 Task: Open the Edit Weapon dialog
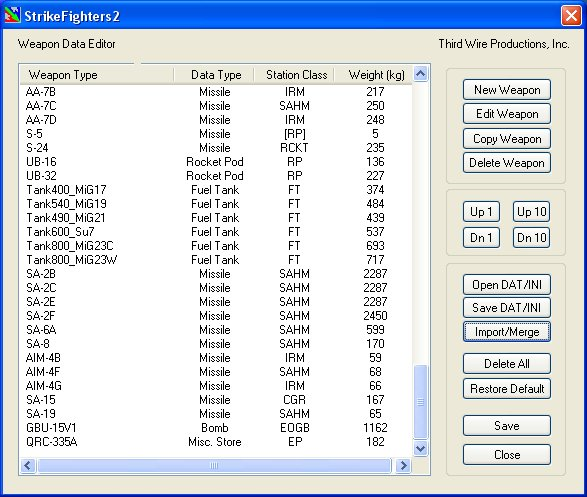point(507,114)
